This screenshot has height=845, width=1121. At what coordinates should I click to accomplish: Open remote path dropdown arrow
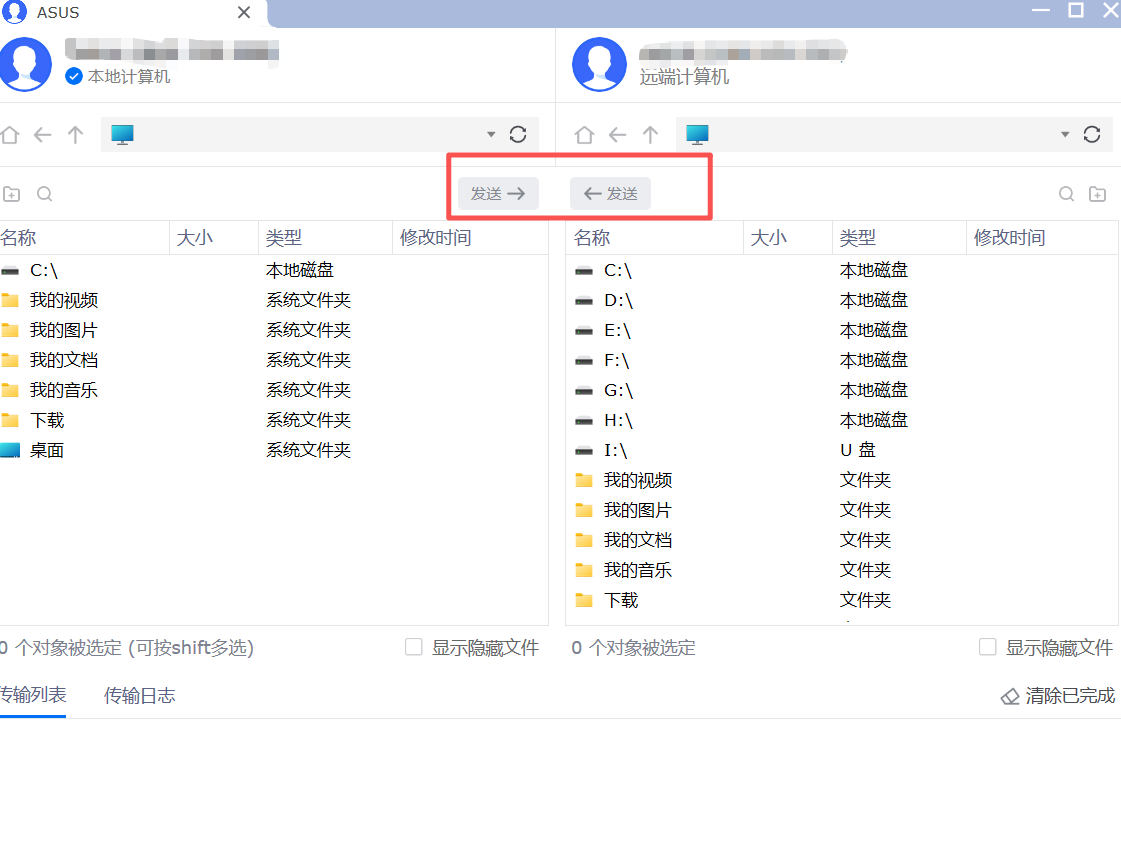coord(1065,134)
